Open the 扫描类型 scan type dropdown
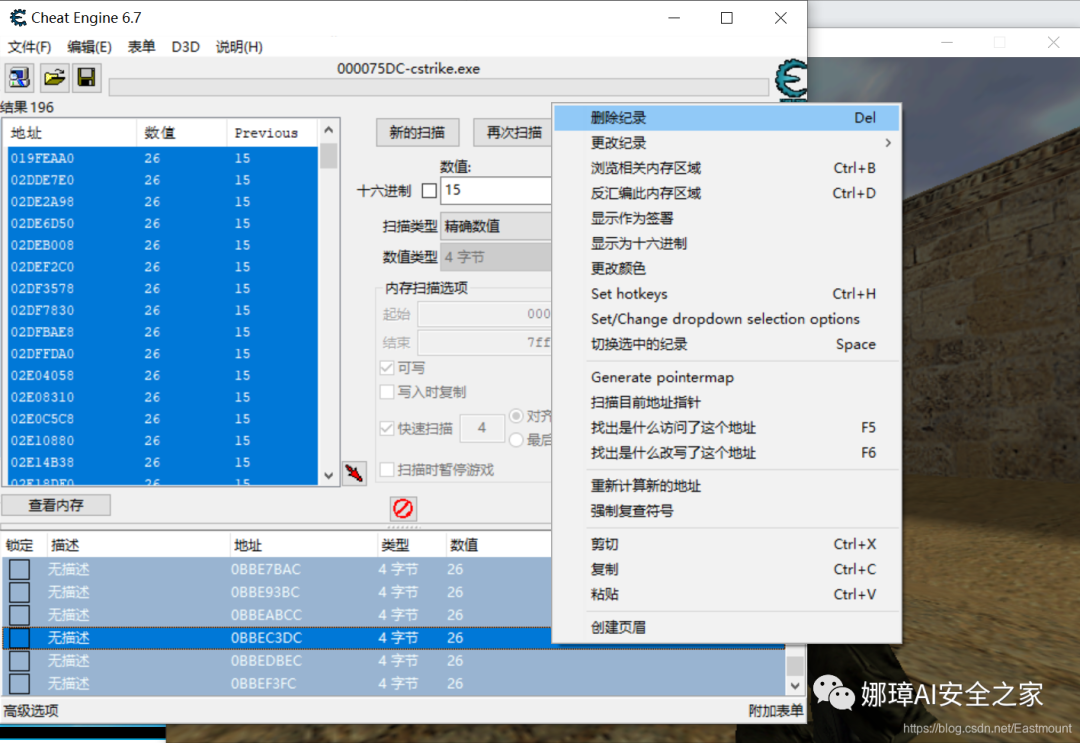 tap(496, 226)
